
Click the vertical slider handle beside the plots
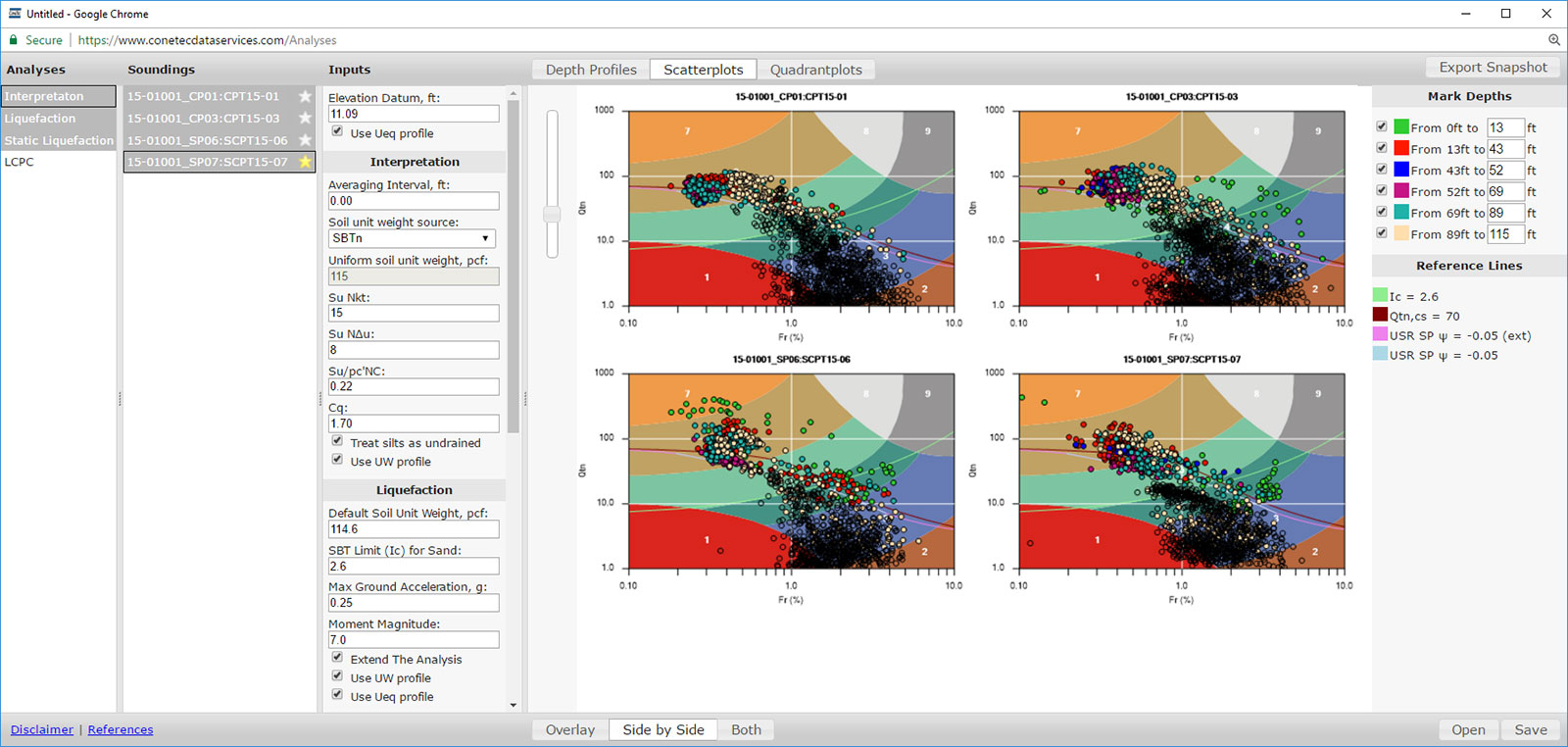553,214
